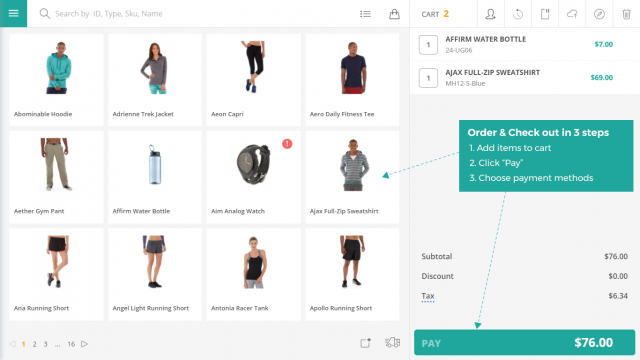640x360 pixels.
Task: Go to products page 3
Action: pos(46,344)
